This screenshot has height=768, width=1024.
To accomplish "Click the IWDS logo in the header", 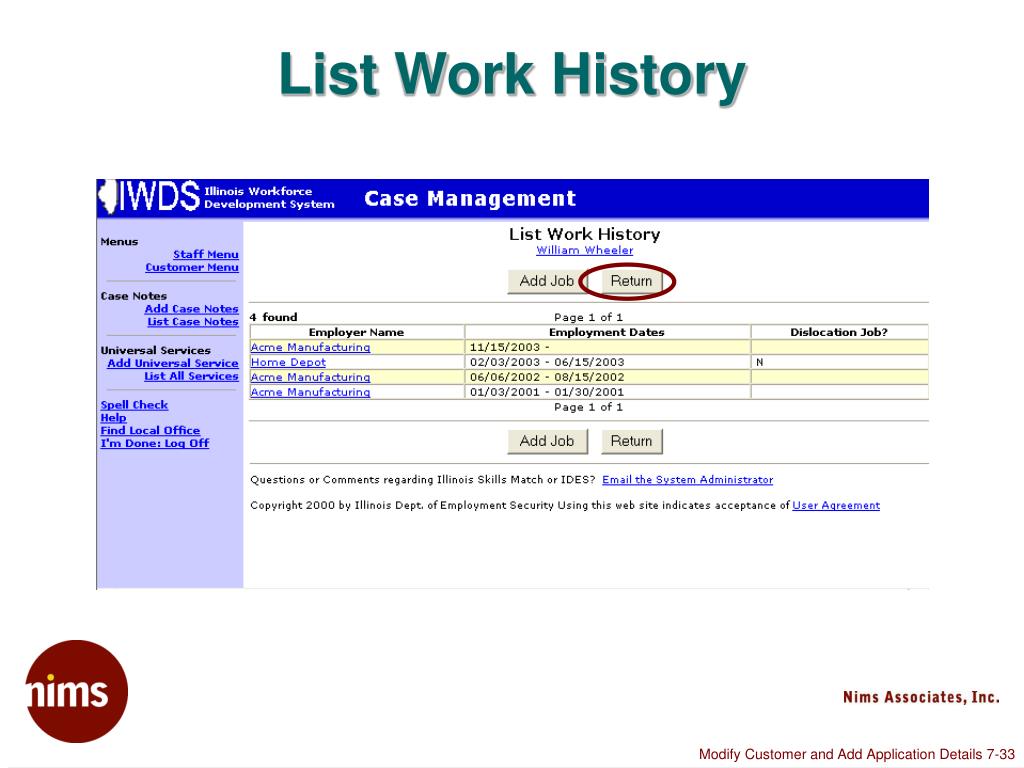I will 149,197.
